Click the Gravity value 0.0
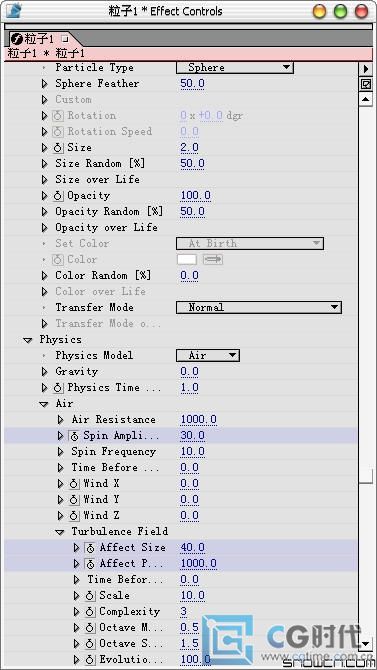Screen dimensions: 377x670 tap(189, 372)
